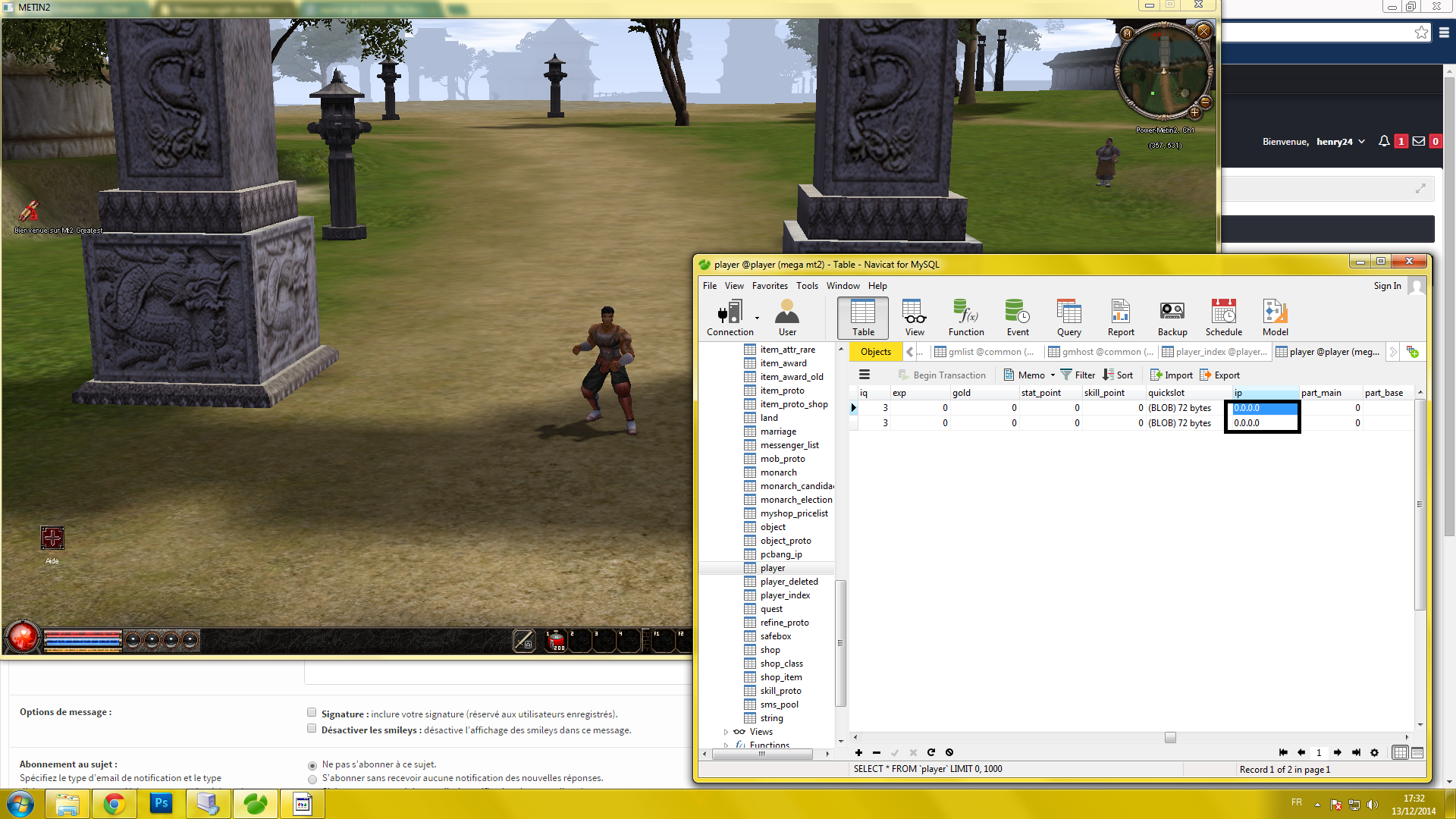Open the Schedule section in Navicat
The image size is (1456, 819).
tap(1224, 318)
